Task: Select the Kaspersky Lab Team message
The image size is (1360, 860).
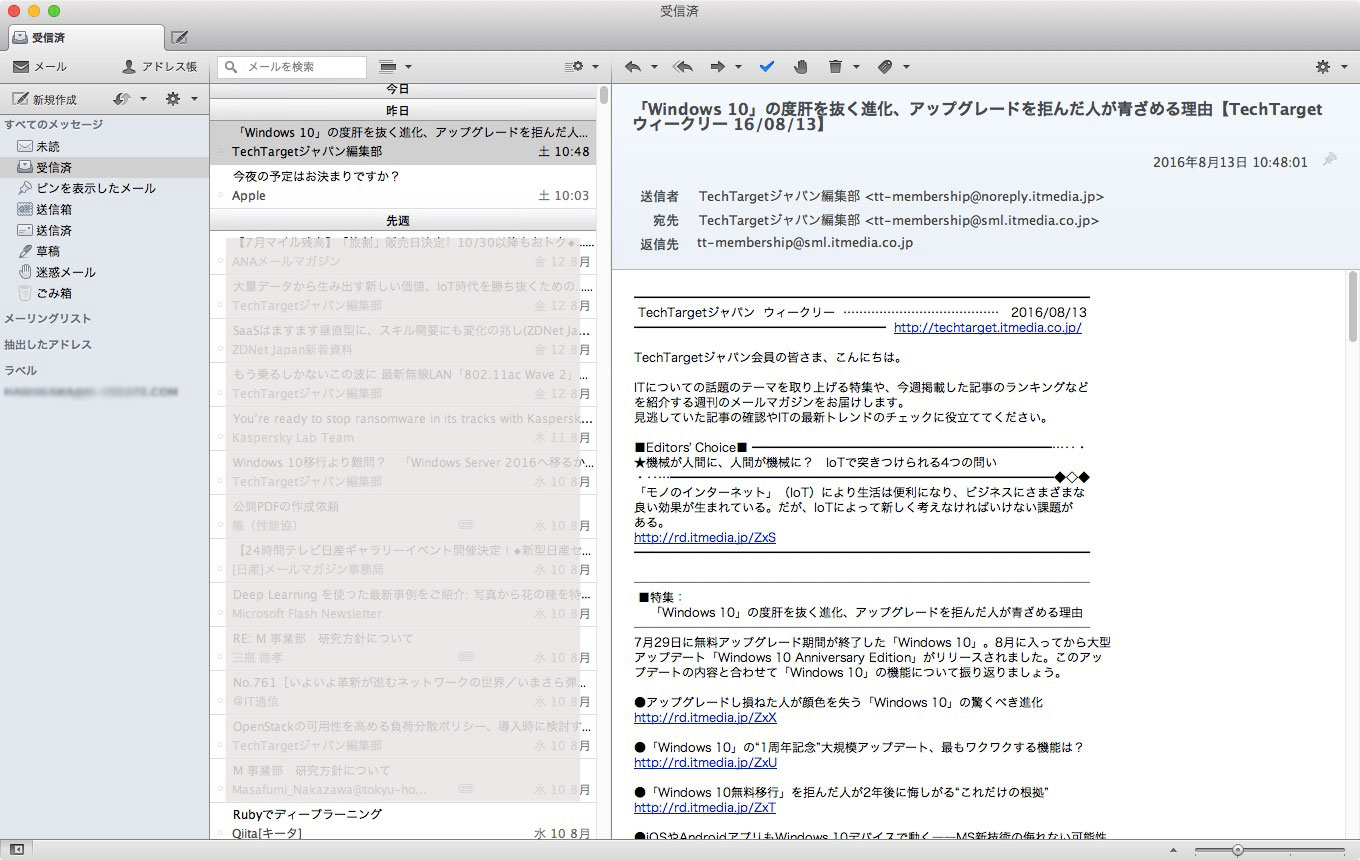Action: pyautogui.click(x=403, y=428)
